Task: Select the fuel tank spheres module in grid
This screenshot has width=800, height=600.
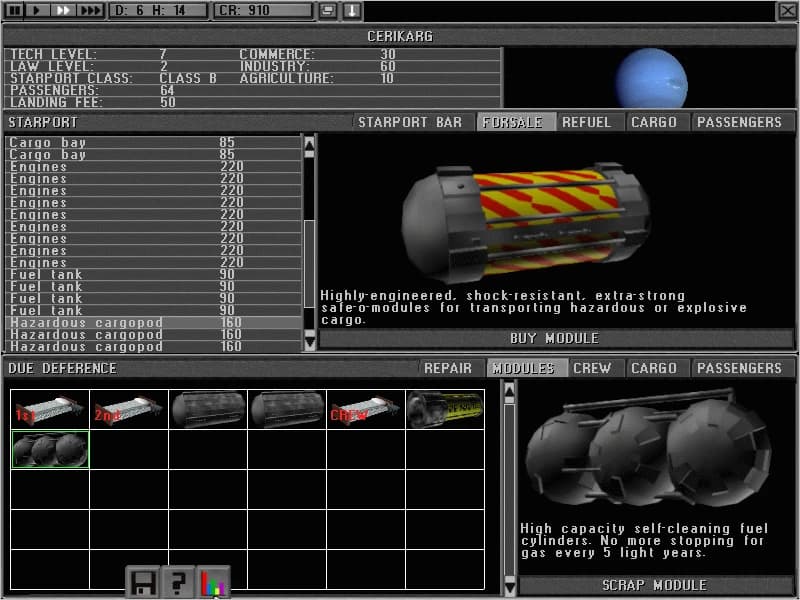Action: click(50, 449)
